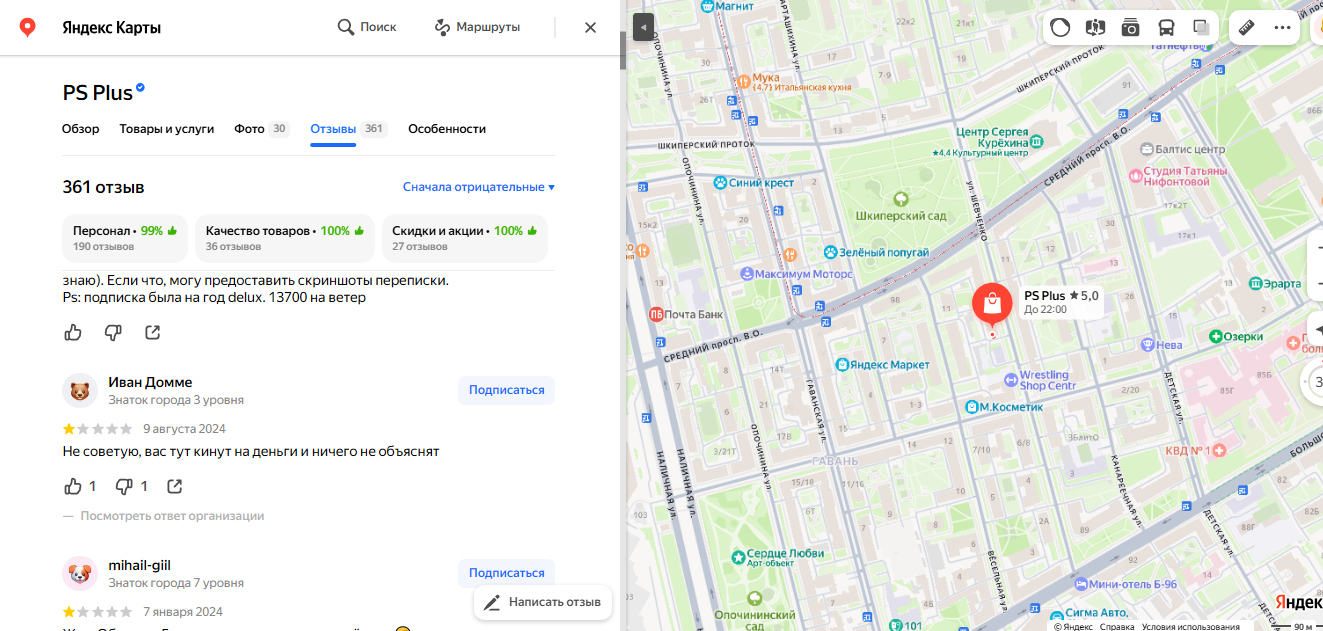
Task: Select Синий крест paw marker
Action: pyautogui.click(x=719, y=183)
